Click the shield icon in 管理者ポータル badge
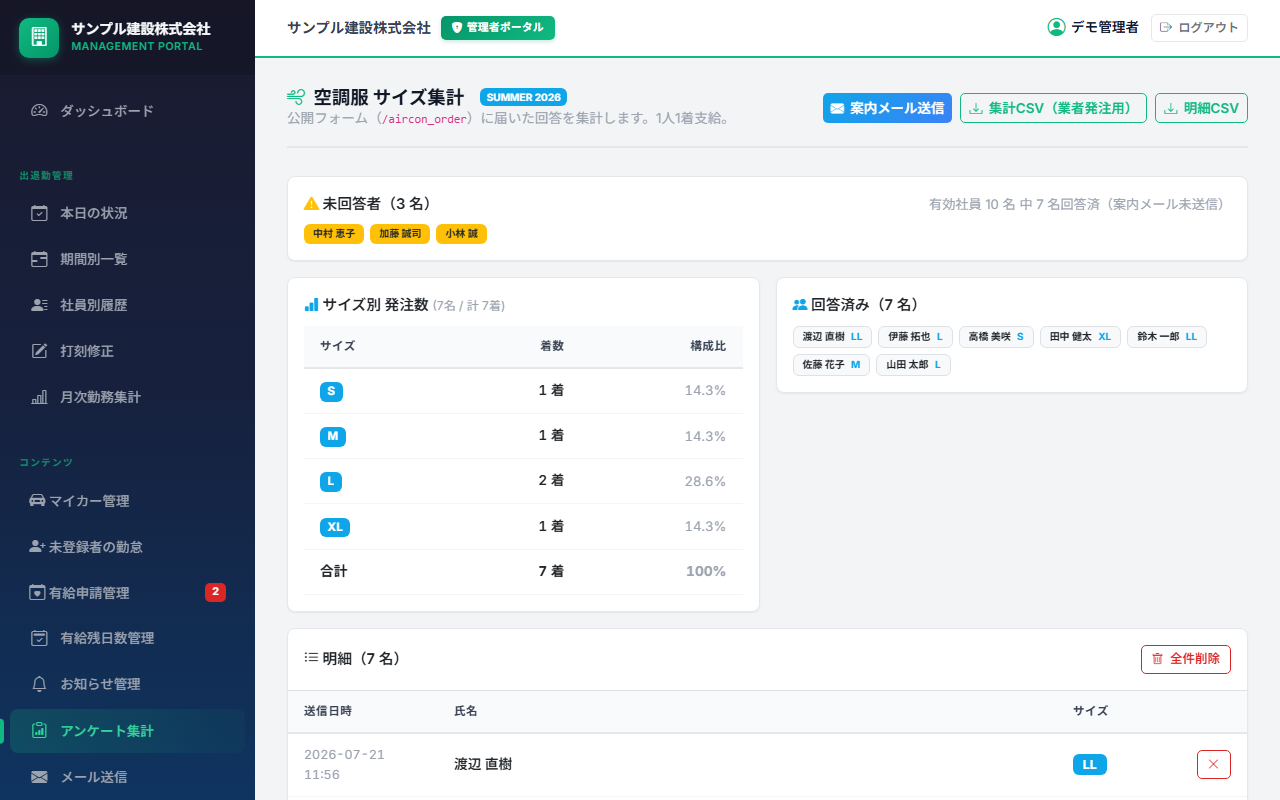The height and width of the screenshot is (800, 1280). point(458,28)
